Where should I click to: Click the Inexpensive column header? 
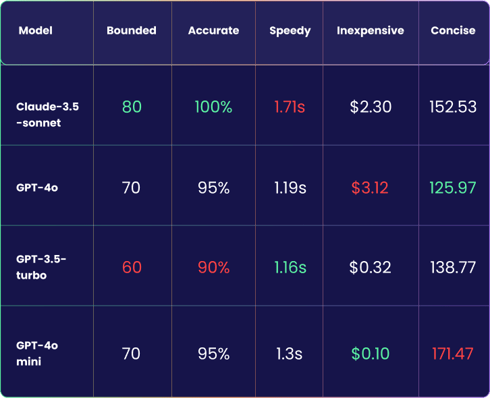[370, 31]
